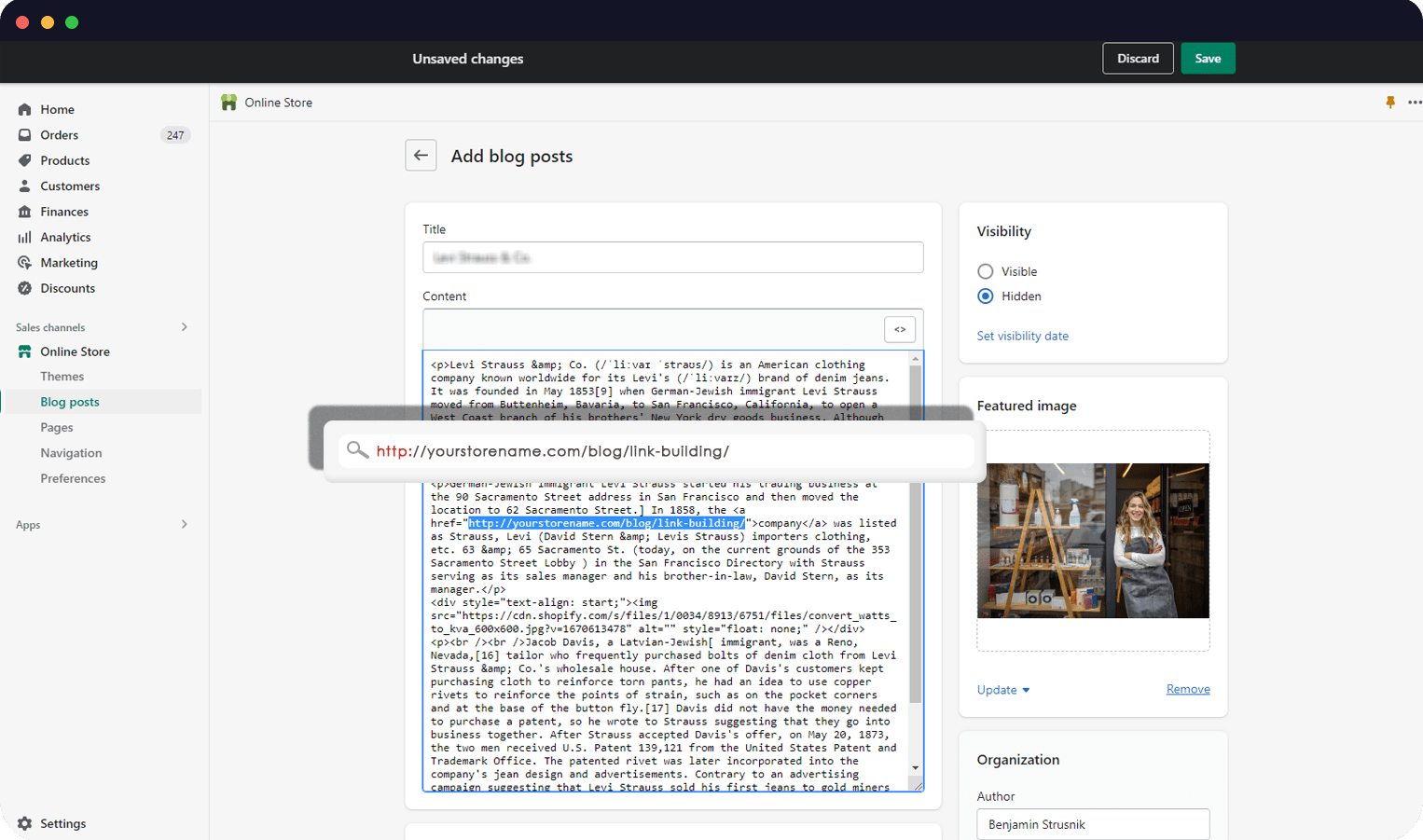Viewport: 1423px width, 840px height.
Task: Go to Marketing in the sidebar
Action: point(69,263)
